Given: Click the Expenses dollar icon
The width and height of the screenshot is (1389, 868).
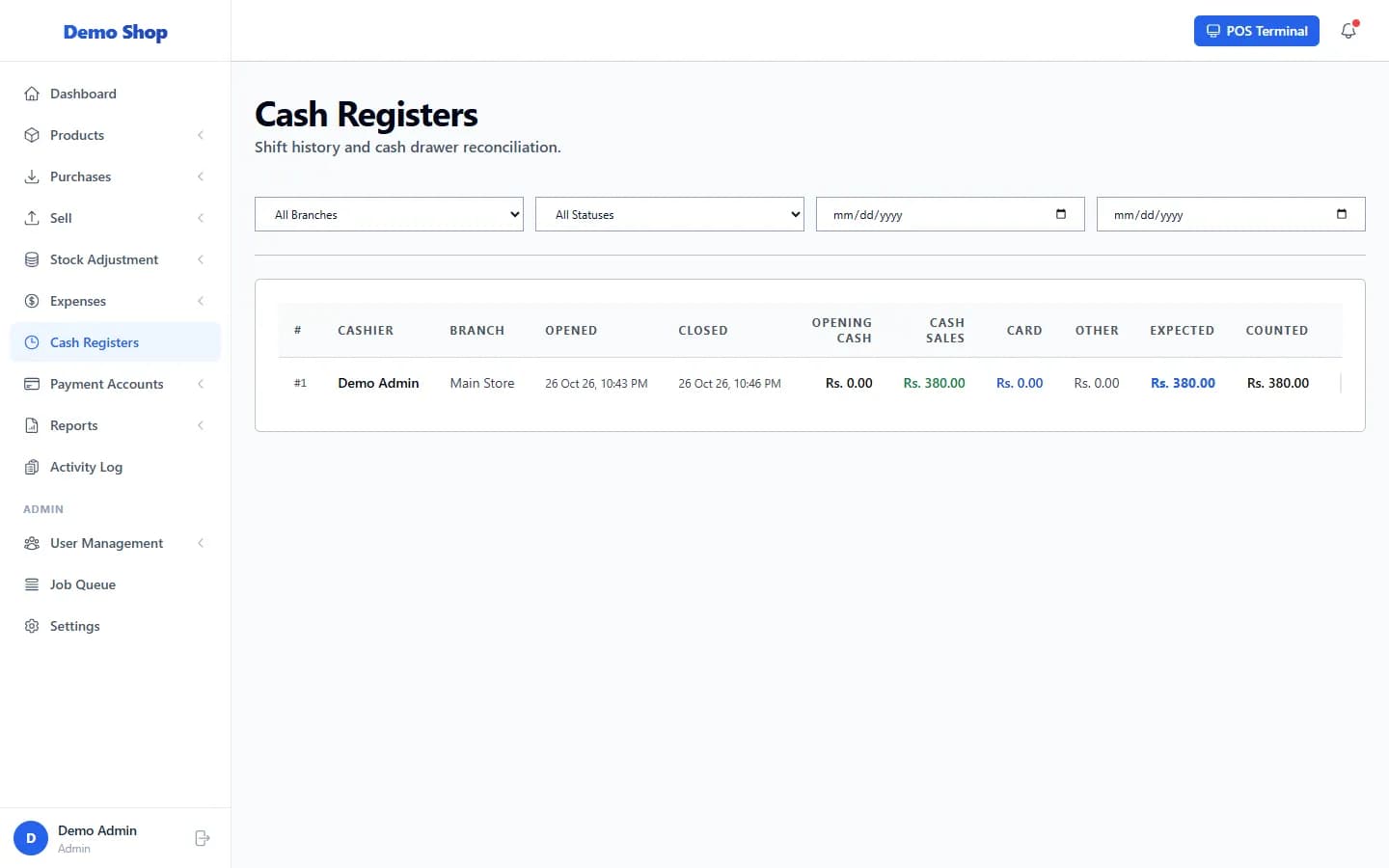Looking at the screenshot, I should coord(32,301).
